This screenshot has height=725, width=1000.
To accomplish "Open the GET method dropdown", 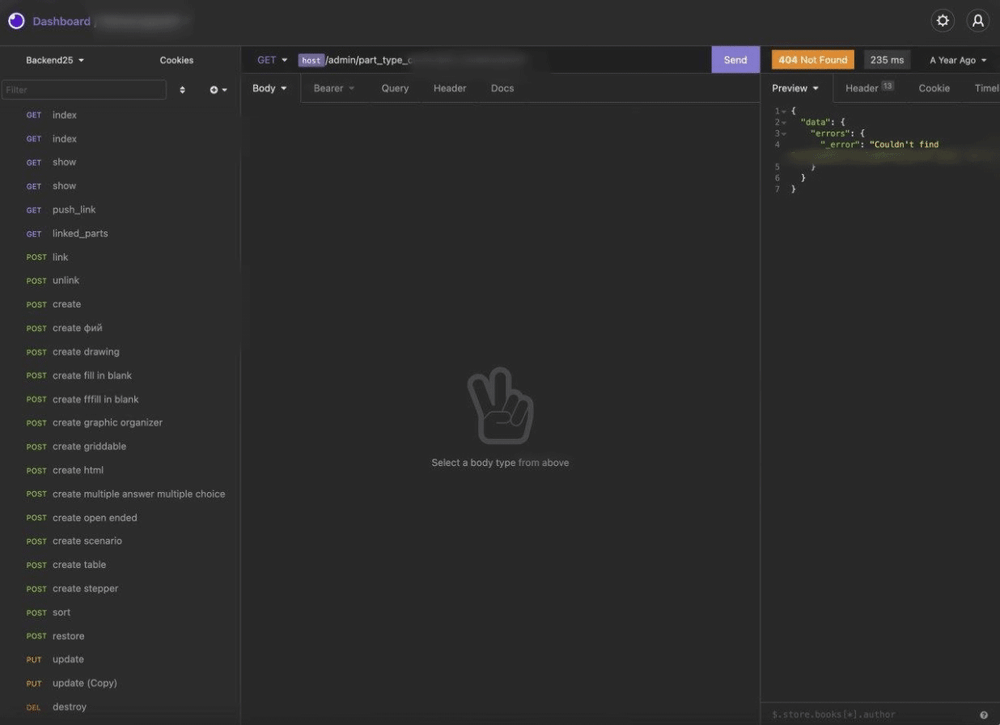I will point(271,60).
